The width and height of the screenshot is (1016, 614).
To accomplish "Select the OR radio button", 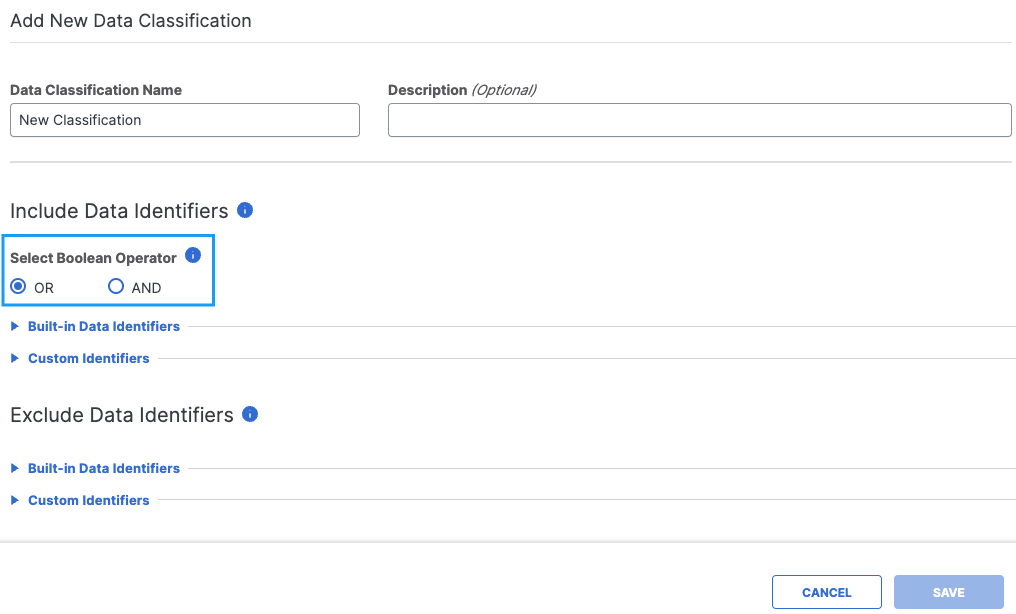I will (18, 287).
